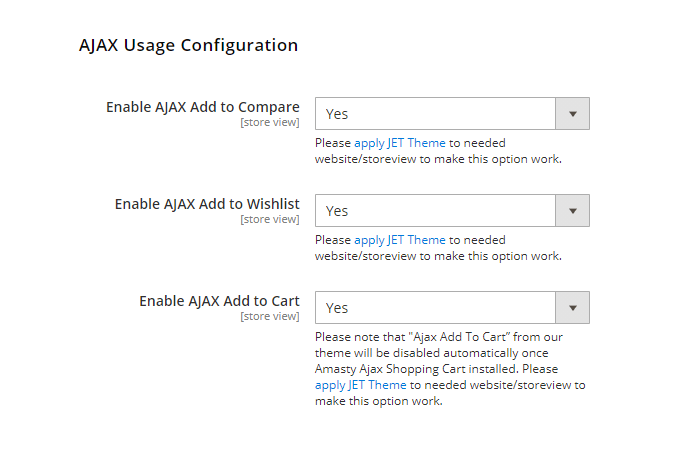
Task: Open the Enable AJAX Add to Wishlist select
Action: pos(436,211)
